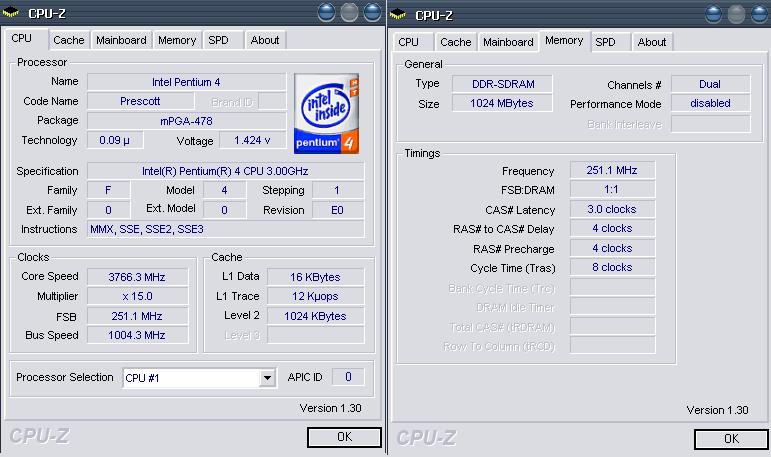Click the Core Speed value 3766.3 MHz
The width and height of the screenshot is (771, 457).
pos(137,277)
